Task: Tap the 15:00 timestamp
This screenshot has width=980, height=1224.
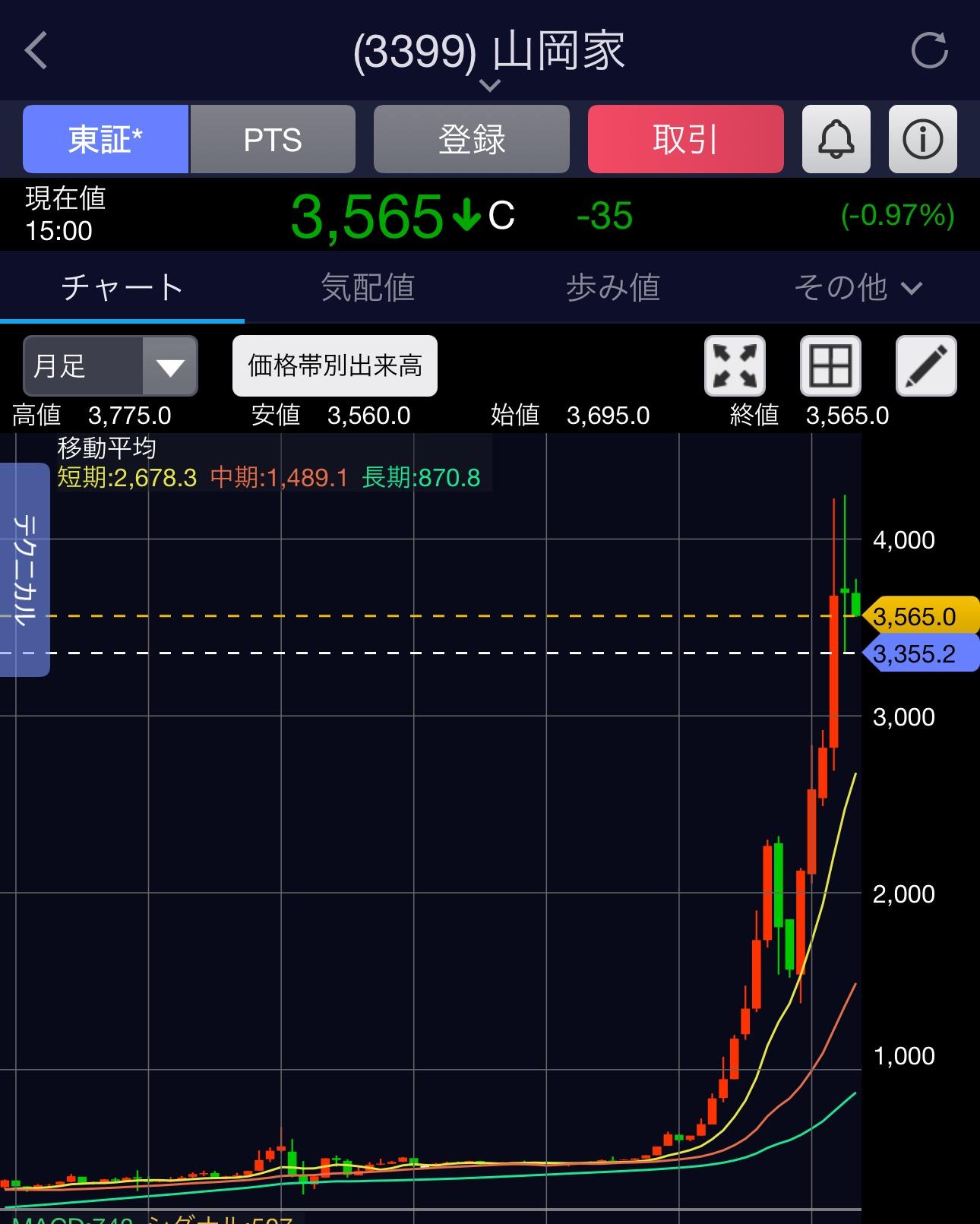Action: coord(58,231)
